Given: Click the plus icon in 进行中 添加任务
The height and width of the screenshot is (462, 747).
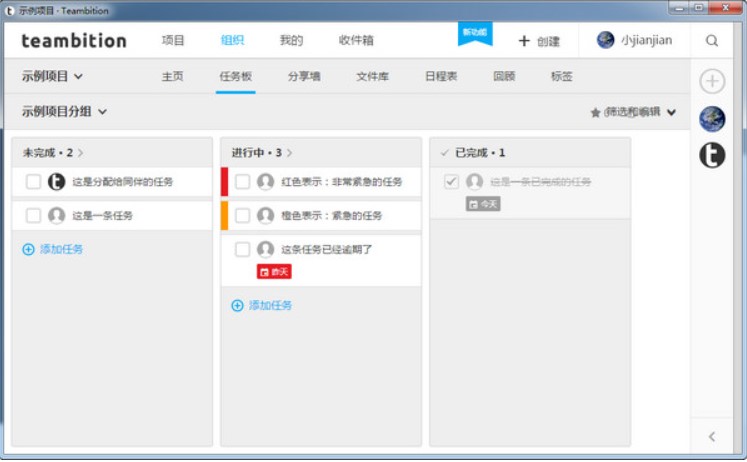Looking at the screenshot, I should coord(237,305).
